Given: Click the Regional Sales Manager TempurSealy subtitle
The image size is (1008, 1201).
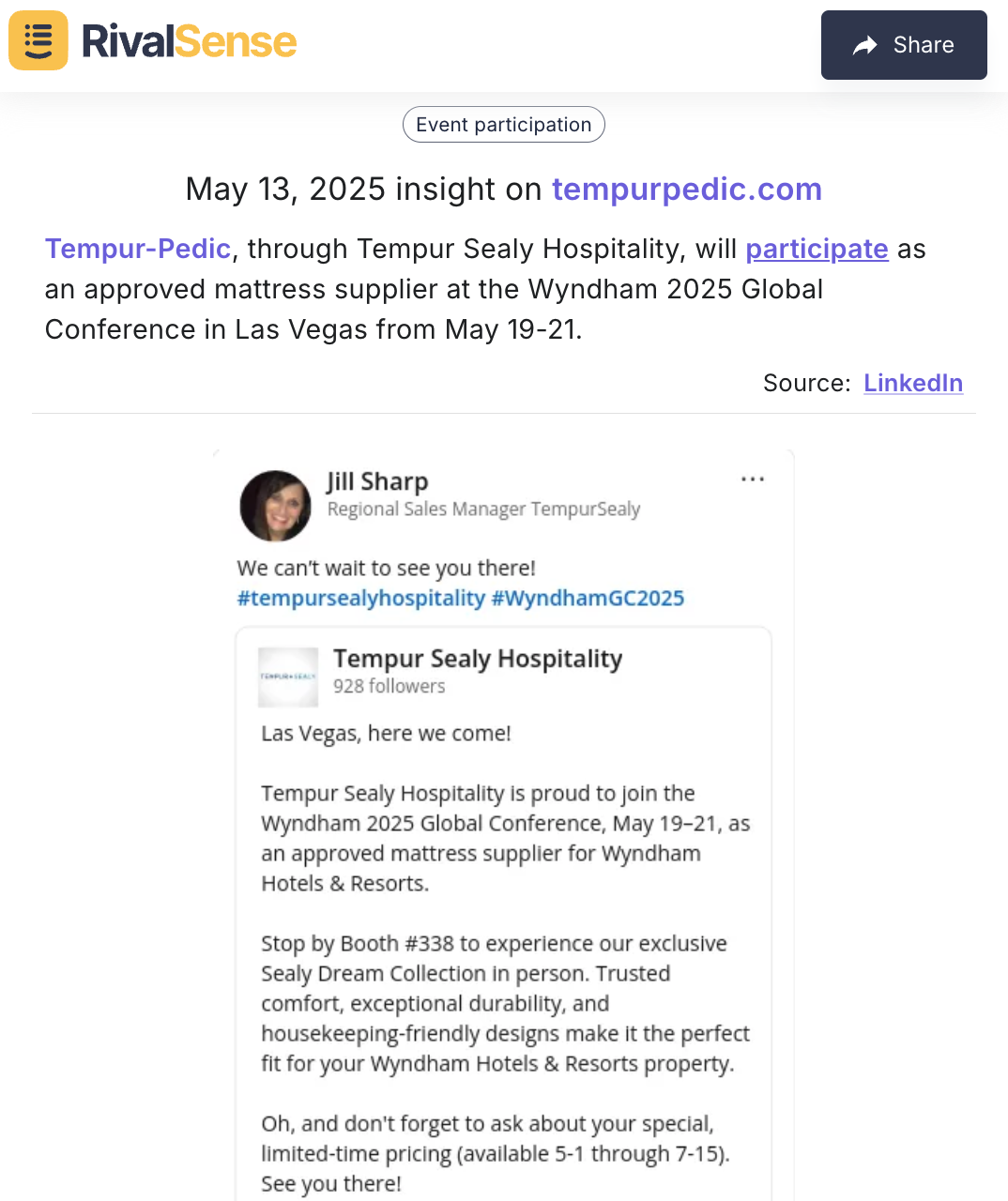Looking at the screenshot, I should [483, 509].
